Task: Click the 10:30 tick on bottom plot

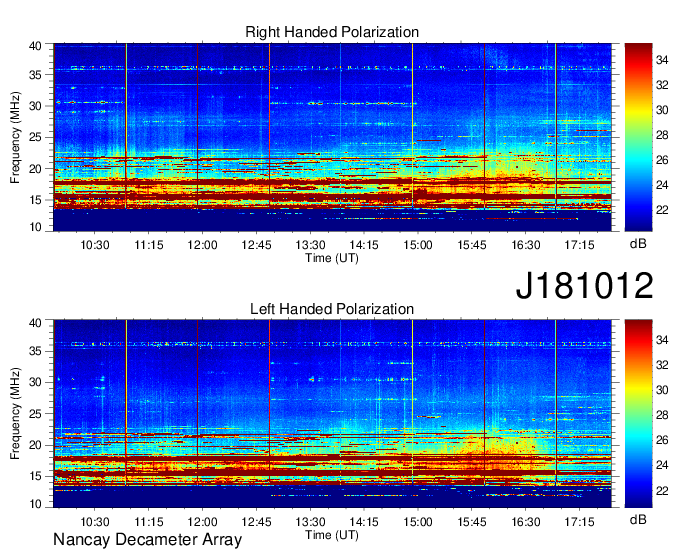Action: tap(95, 522)
